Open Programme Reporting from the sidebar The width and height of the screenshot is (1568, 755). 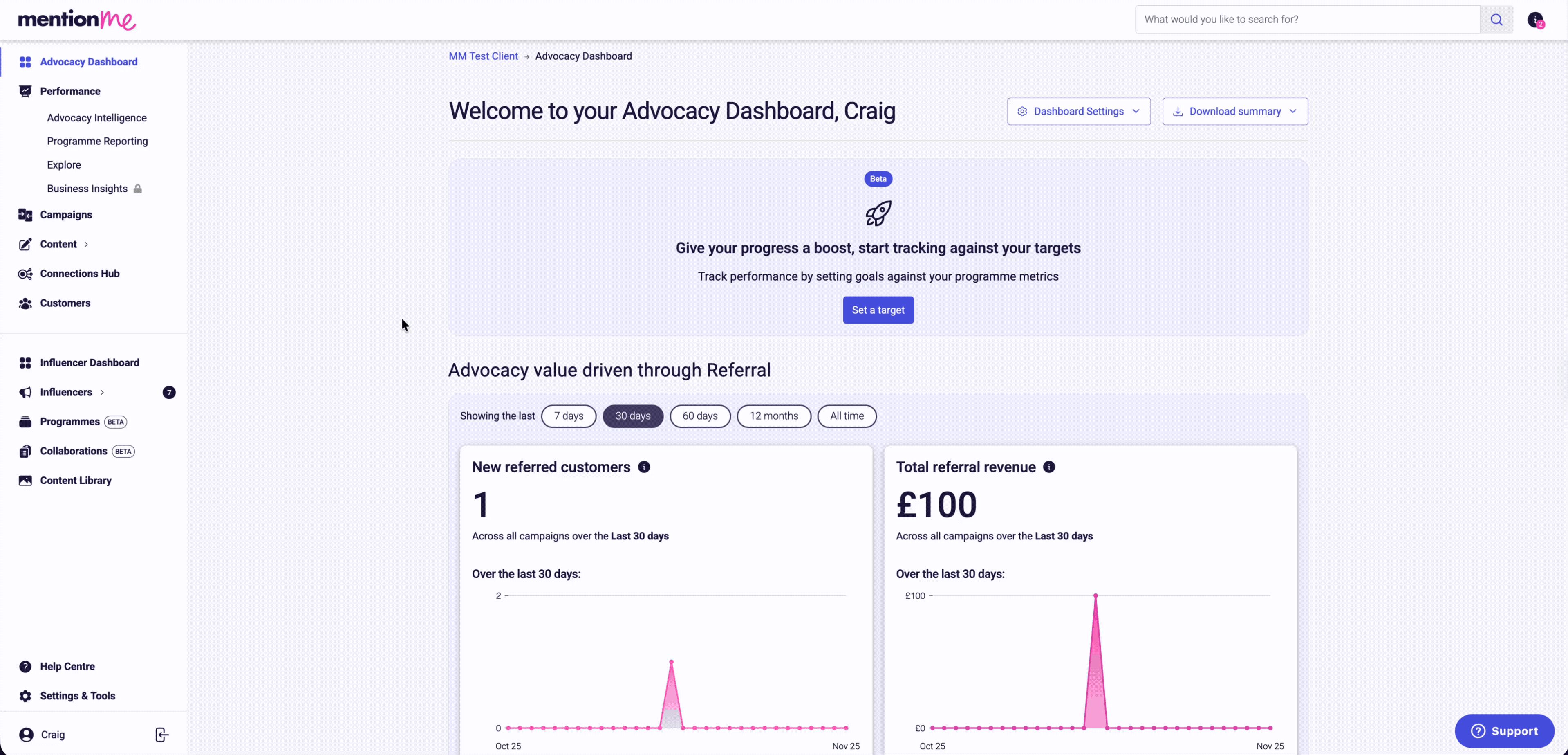[x=97, y=141]
